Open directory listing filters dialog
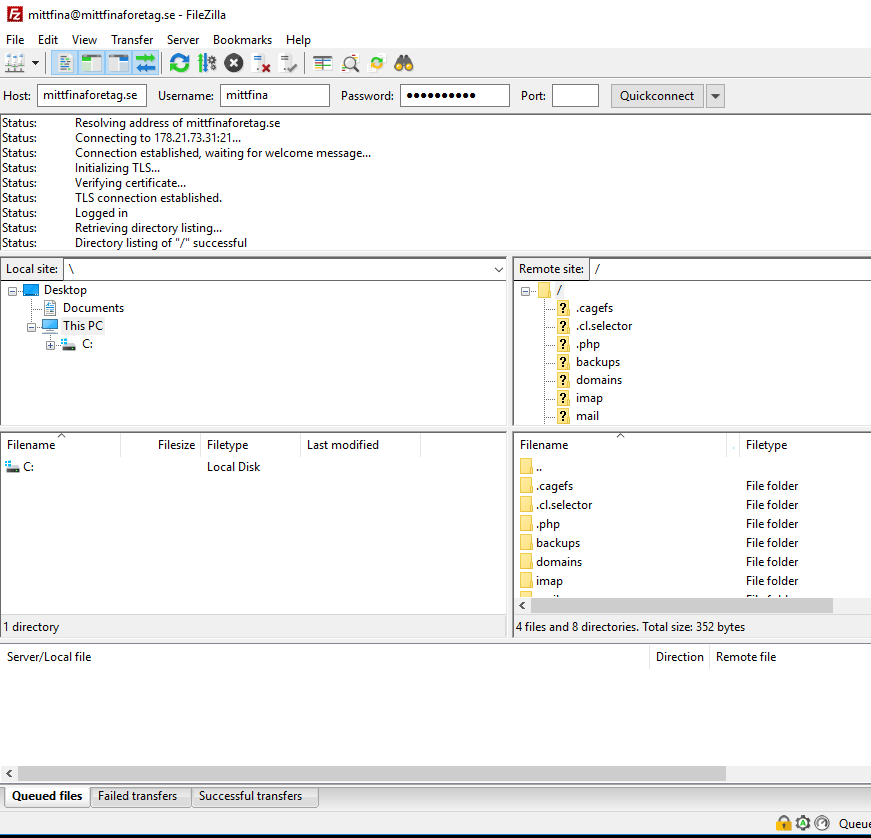The height and width of the screenshot is (838, 871). (322, 63)
